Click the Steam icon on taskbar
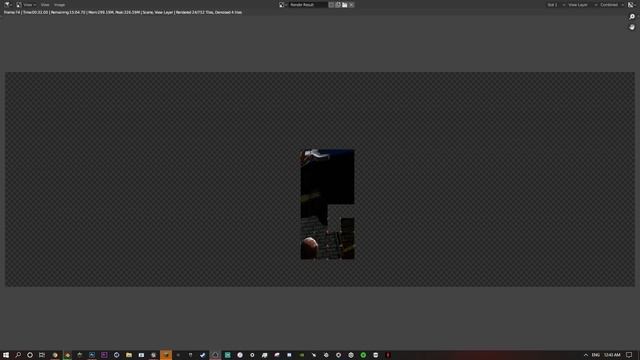This screenshot has width=640, height=360. coord(203,355)
